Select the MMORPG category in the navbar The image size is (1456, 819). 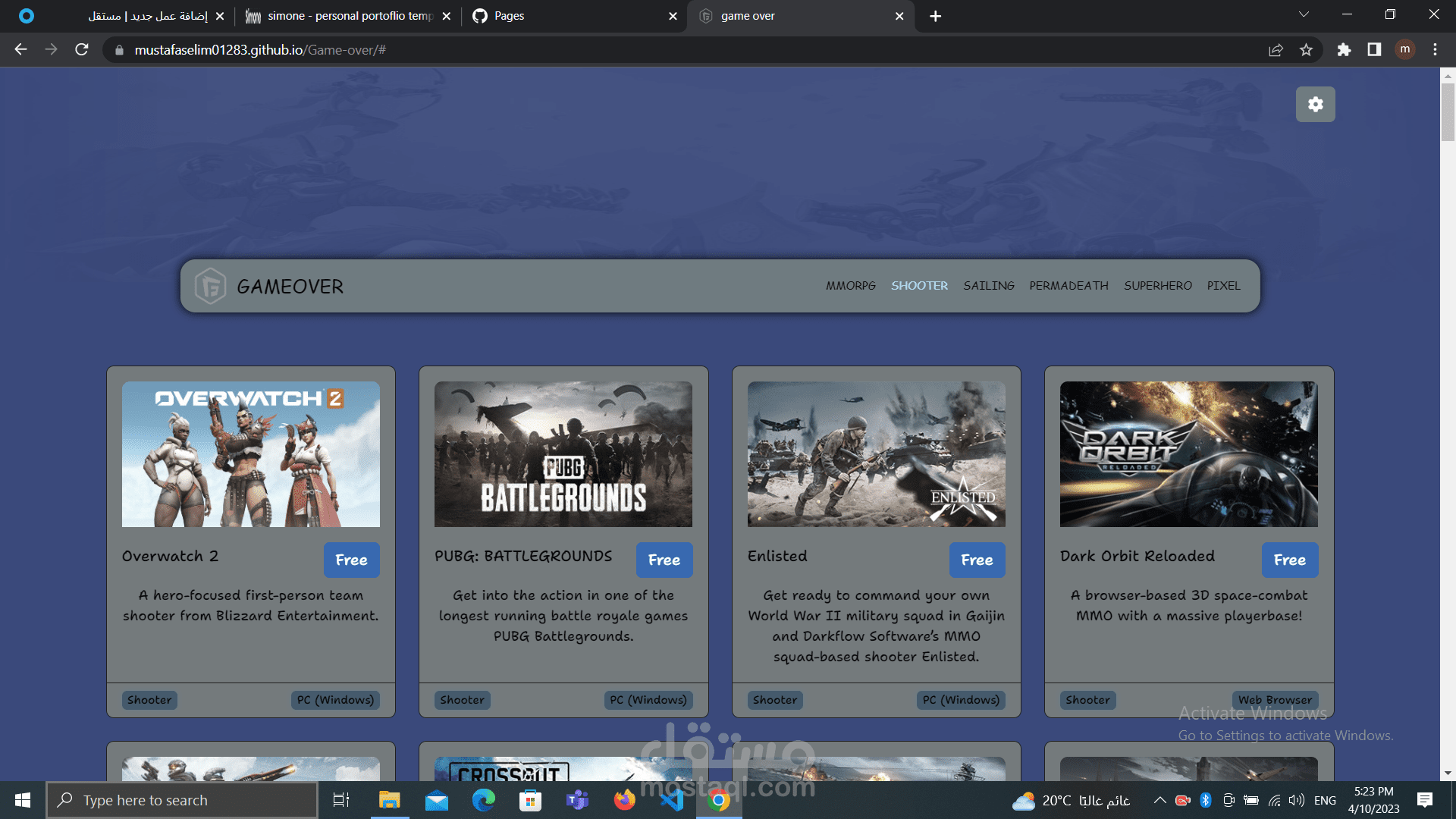850,286
